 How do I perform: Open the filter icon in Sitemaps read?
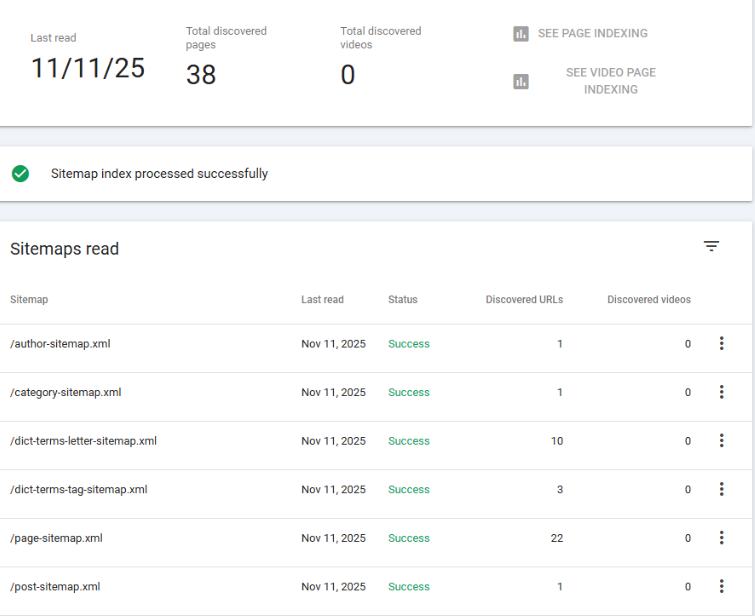point(711,246)
